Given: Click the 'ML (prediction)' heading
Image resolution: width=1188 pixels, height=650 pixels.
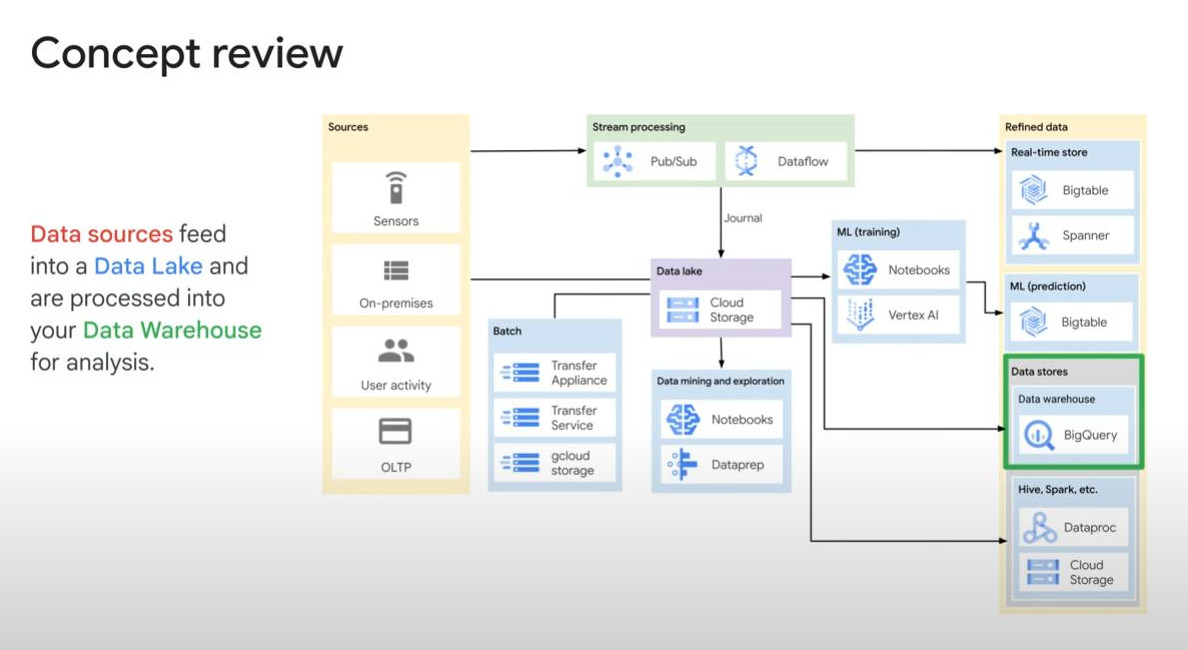Looking at the screenshot, I should [x=1048, y=286].
